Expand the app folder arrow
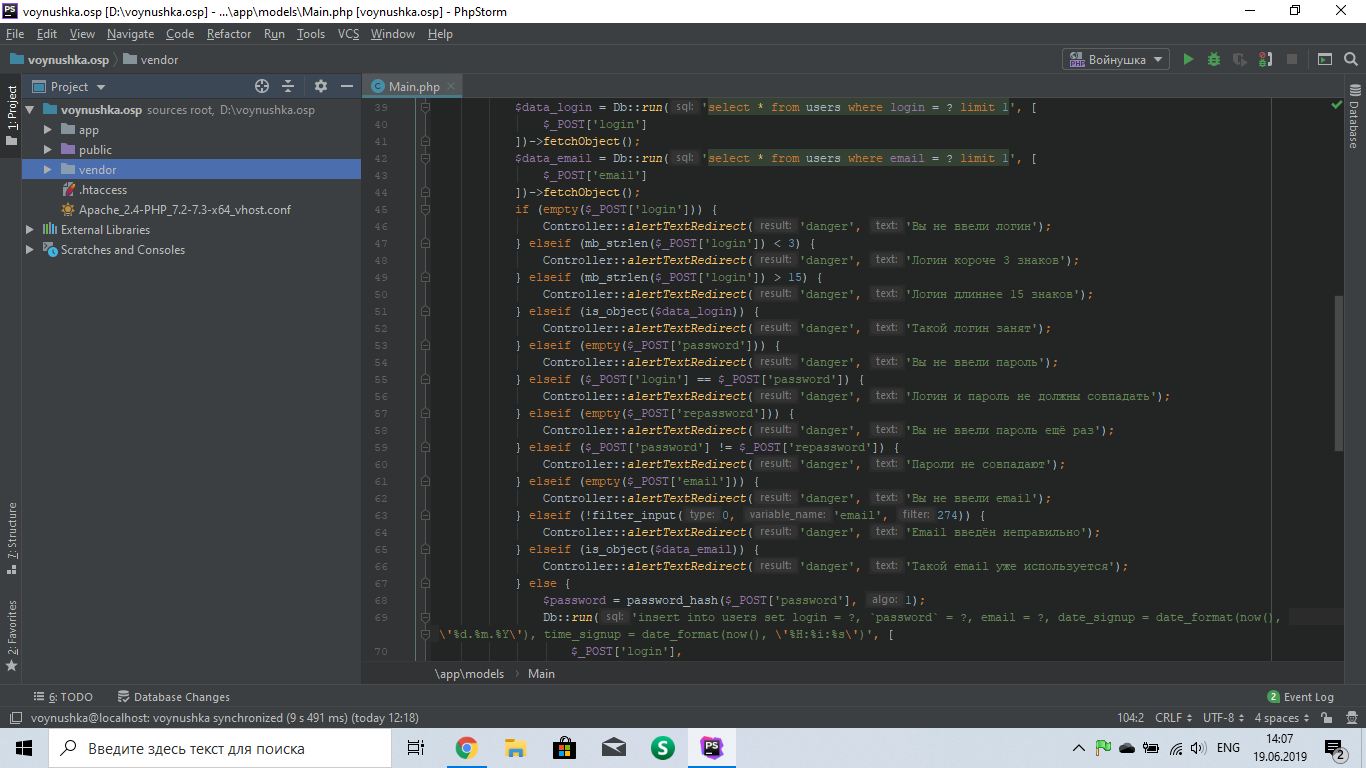Image resolution: width=1366 pixels, height=768 pixels. (x=47, y=130)
